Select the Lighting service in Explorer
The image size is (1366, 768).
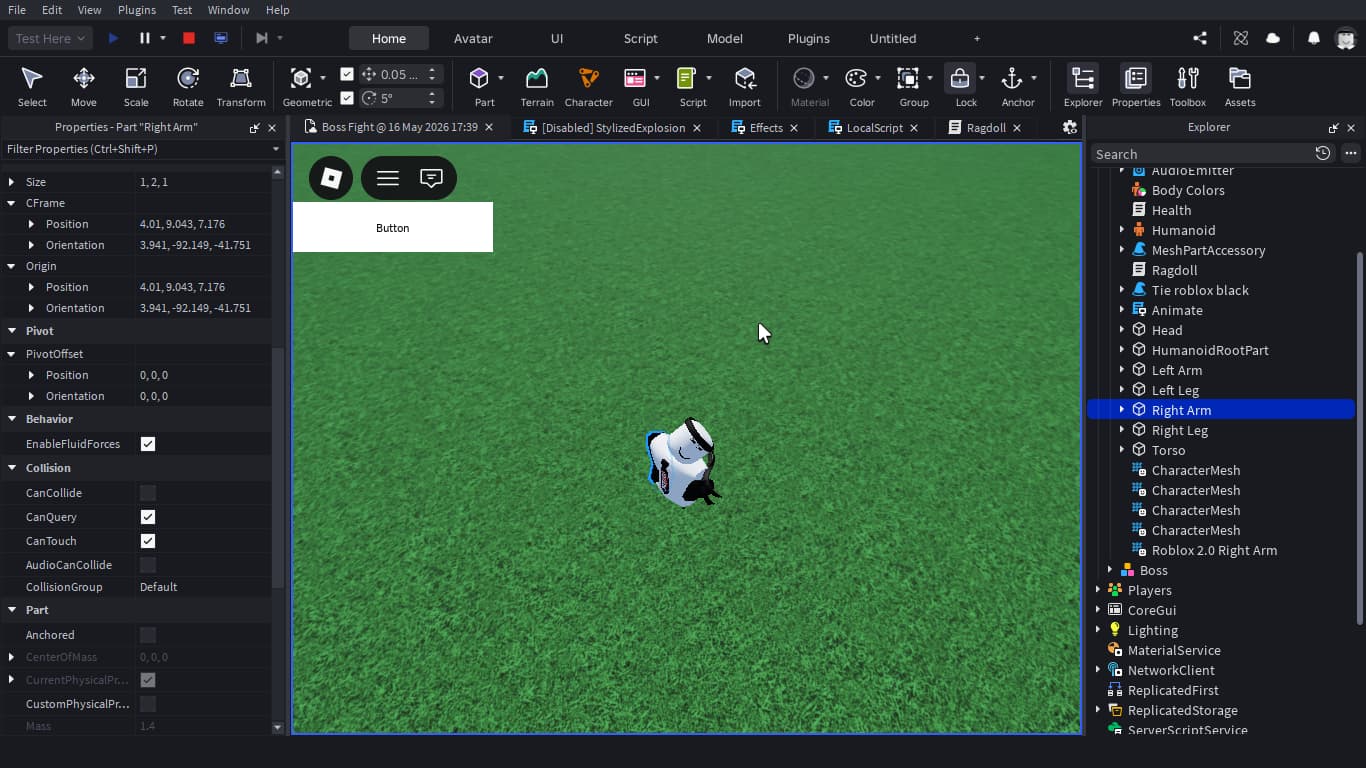(x=1153, y=630)
